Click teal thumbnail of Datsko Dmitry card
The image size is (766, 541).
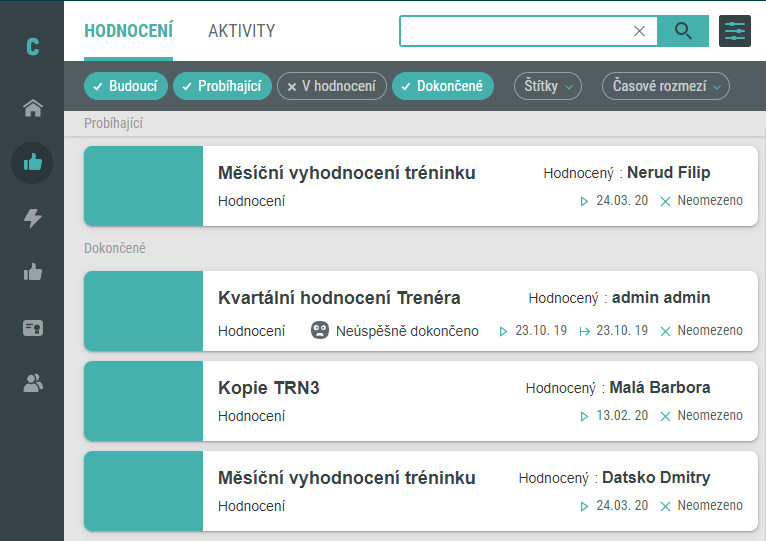point(143,491)
